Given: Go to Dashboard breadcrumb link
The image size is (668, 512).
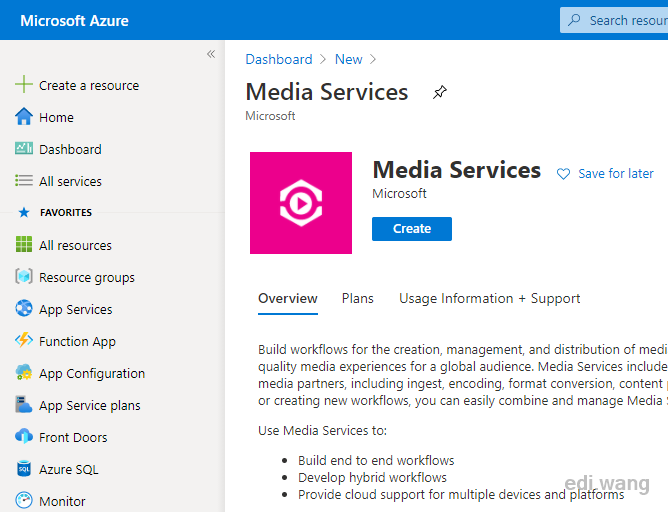Looking at the screenshot, I should [x=279, y=59].
